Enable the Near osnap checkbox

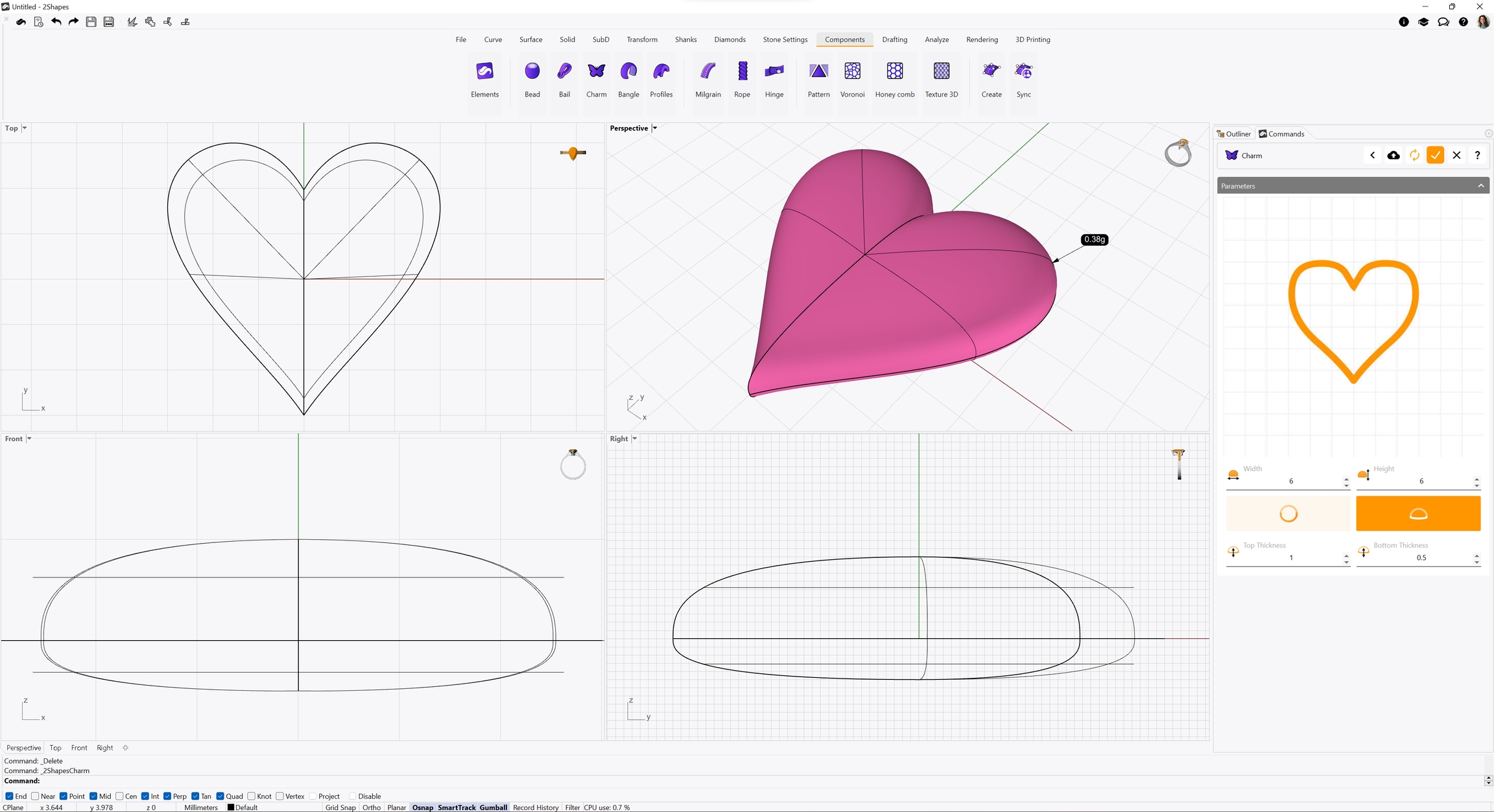(36, 796)
